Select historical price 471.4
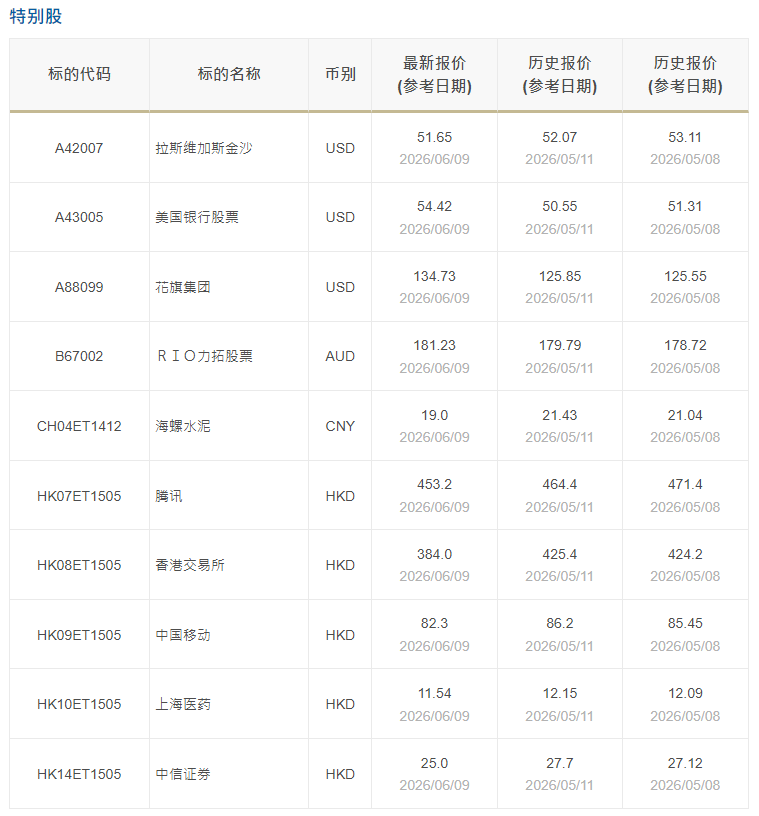The image size is (759, 816). coord(685,484)
